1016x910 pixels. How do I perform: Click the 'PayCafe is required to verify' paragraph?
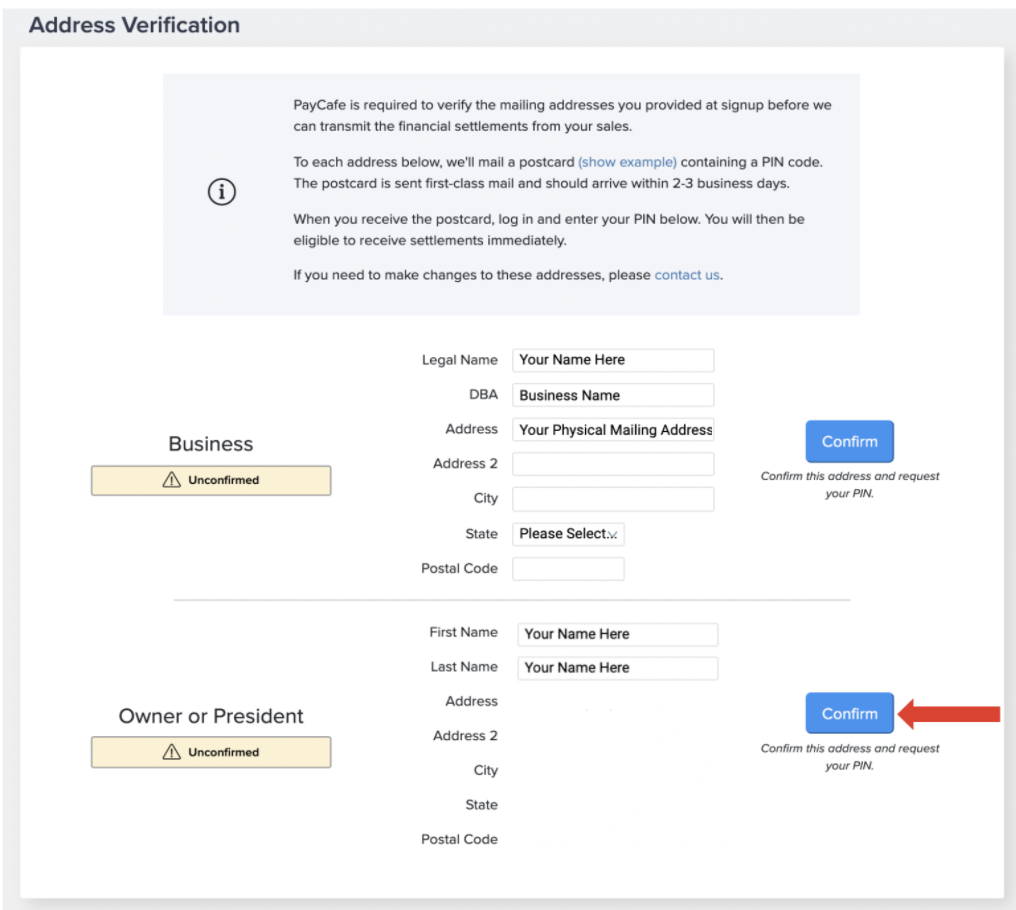point(562,115)
